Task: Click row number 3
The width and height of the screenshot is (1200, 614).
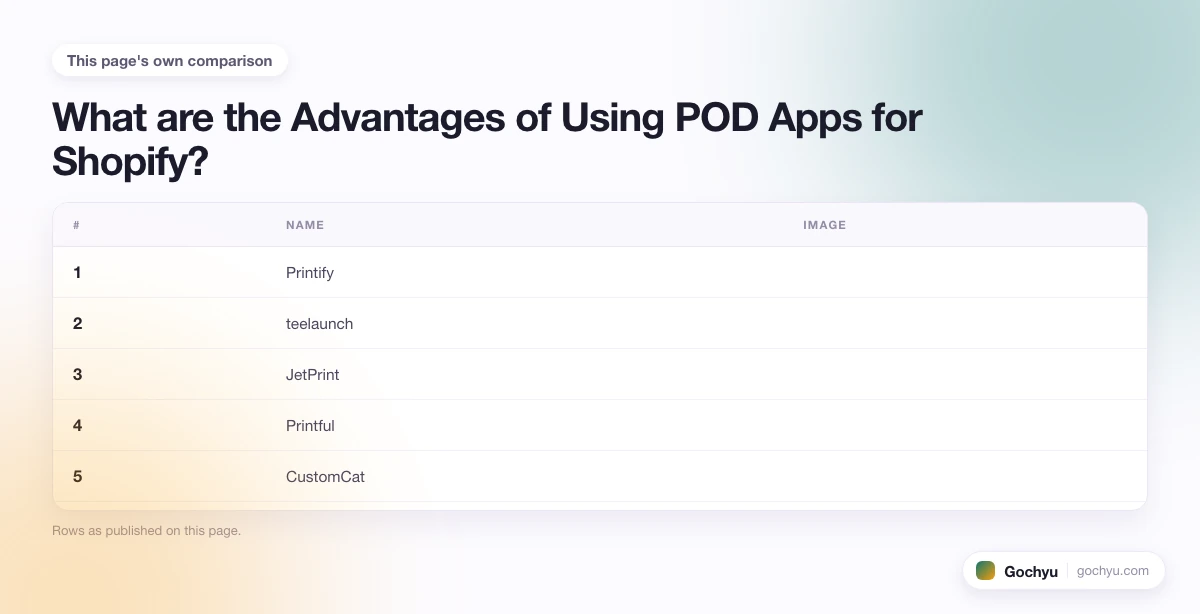Action: [x=78, y=374]
